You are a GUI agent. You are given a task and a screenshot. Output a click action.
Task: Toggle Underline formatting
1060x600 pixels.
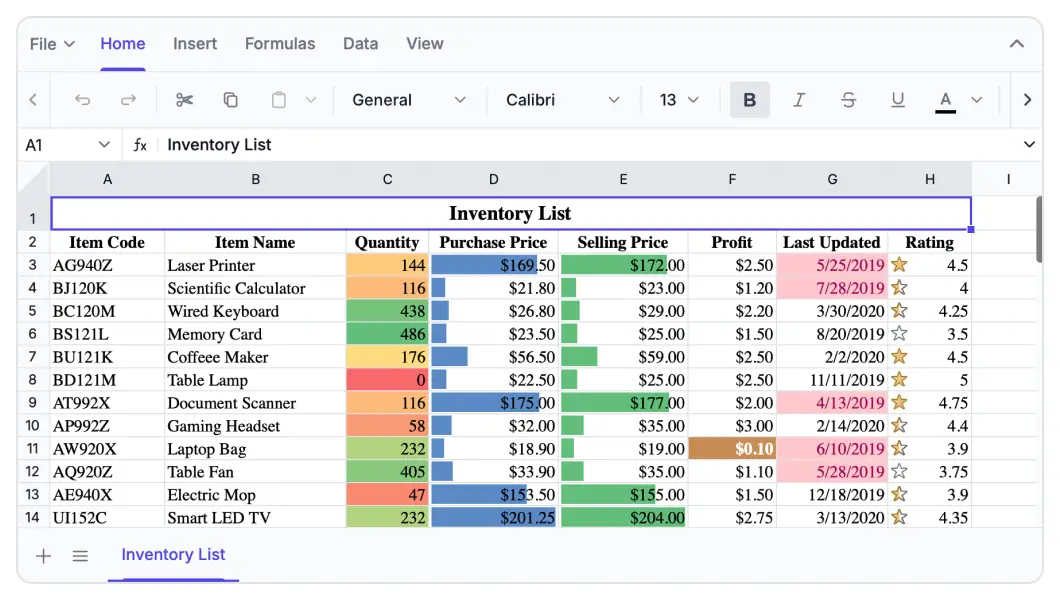(x=897, y=100)
